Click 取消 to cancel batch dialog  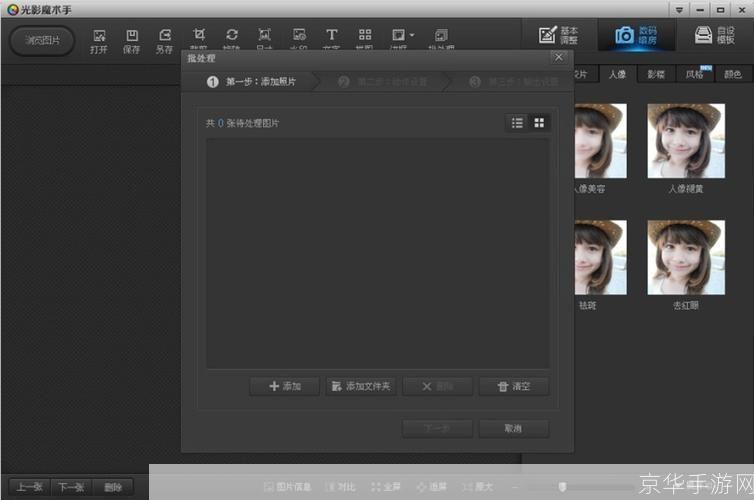(514, 428)
